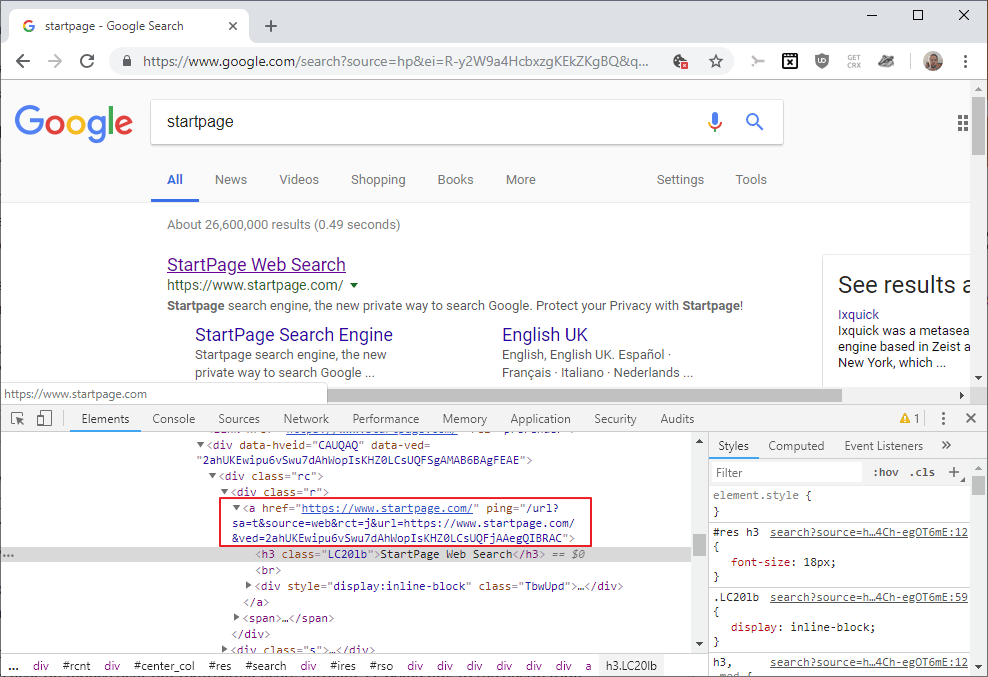Open the Ixquick link in side panel

tap(858, 315)
